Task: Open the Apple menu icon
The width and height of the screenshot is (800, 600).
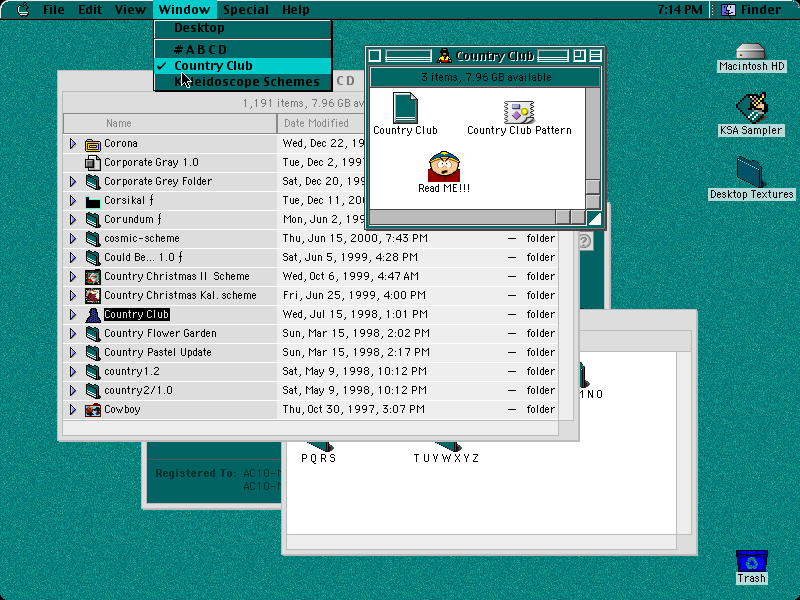Action: (x=23, y=10)
